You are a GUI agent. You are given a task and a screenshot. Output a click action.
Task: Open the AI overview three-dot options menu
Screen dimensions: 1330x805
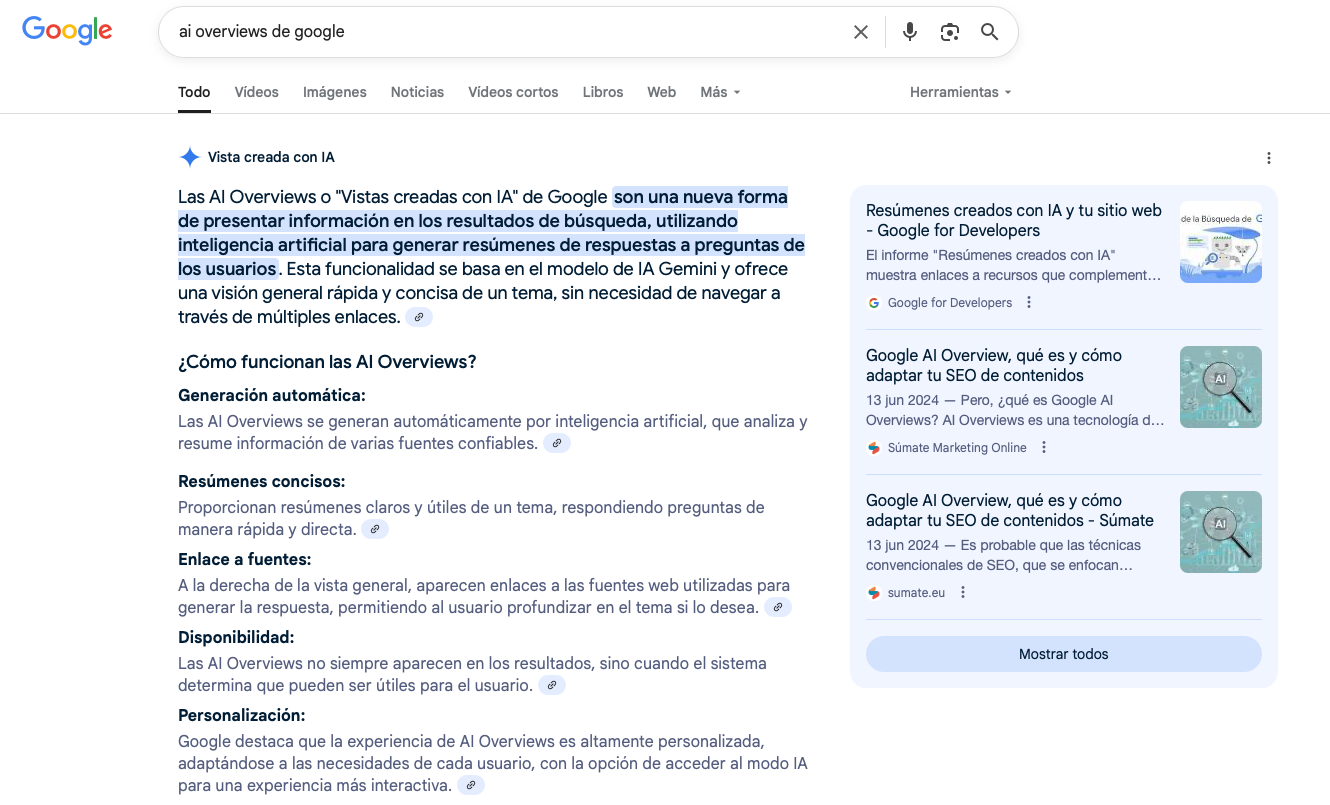point(1269,158)
